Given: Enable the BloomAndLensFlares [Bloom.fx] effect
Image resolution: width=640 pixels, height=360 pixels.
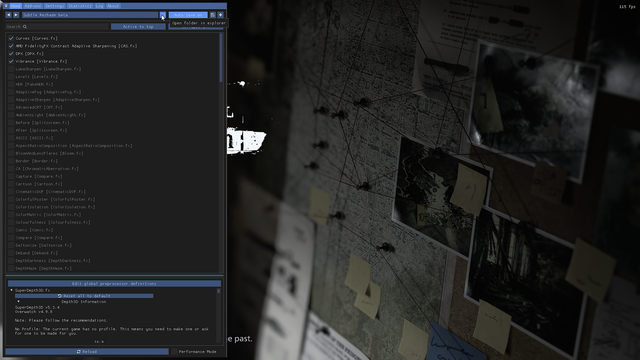Looking at the screenshot, I should pos(11,153).
